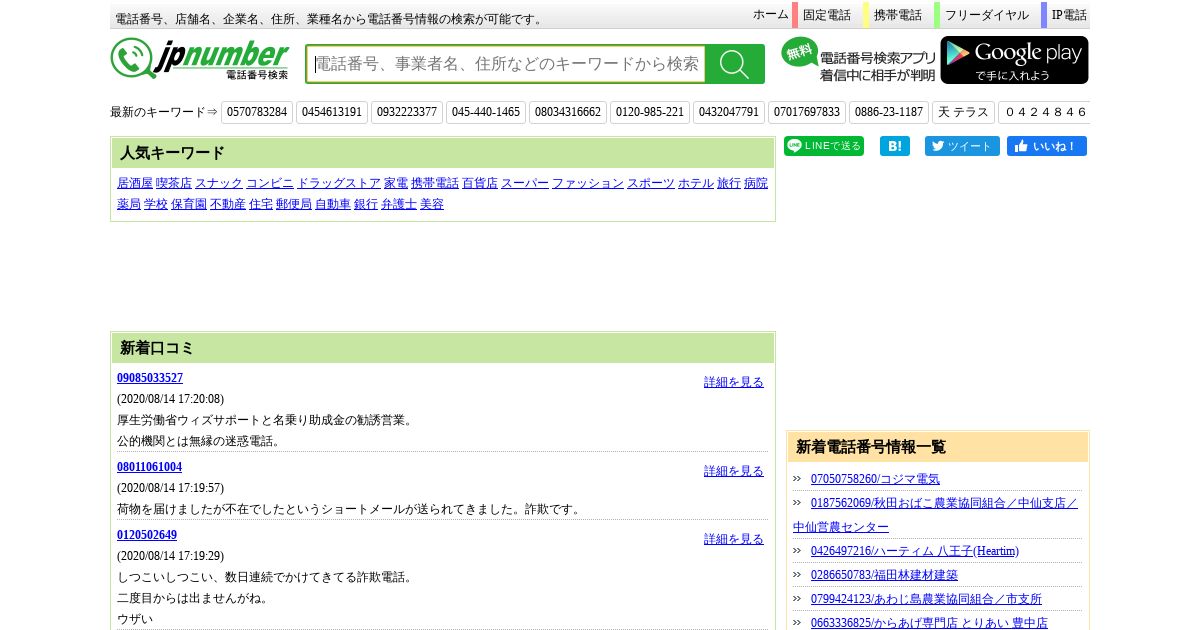Image resolution: width=1200 pixels, height=630 pixels.
Task: Open popular keyword 旅行
Action: (x=729, y=183)
